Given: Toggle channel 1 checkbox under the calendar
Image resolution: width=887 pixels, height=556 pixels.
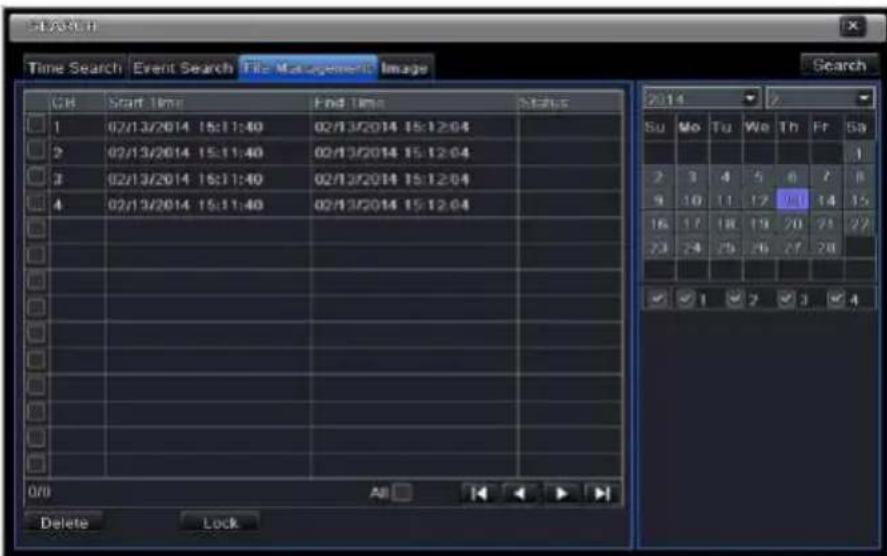Looking at the screenshot, I should [686, 298].
